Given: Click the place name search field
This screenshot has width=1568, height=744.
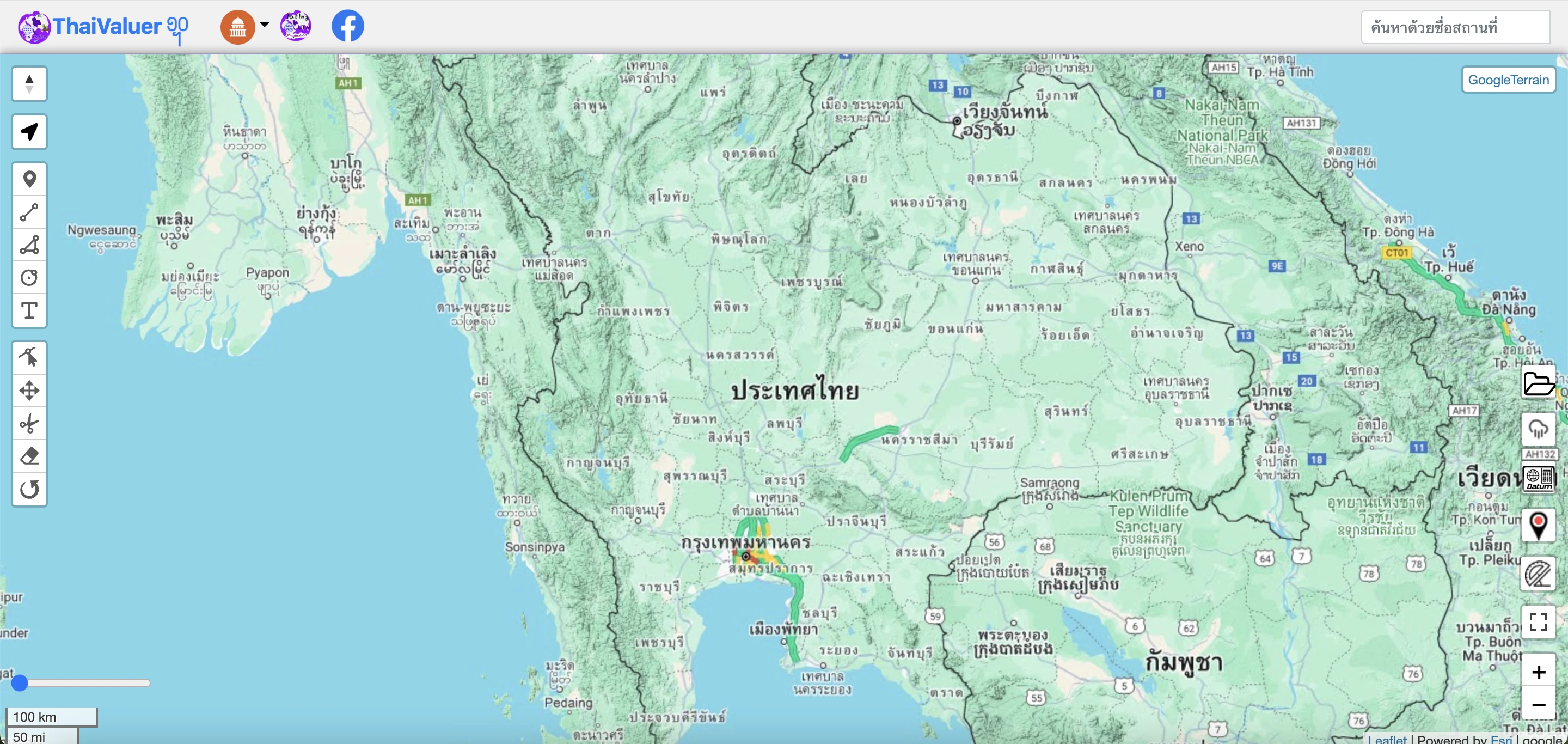Looking at the screenshot, I should pos(1455,27).
